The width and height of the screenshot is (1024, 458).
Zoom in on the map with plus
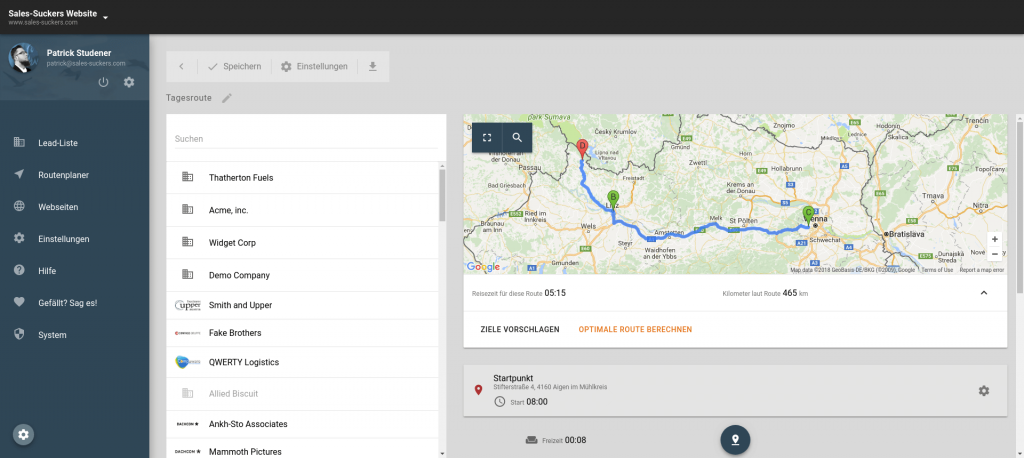point(995,239)
